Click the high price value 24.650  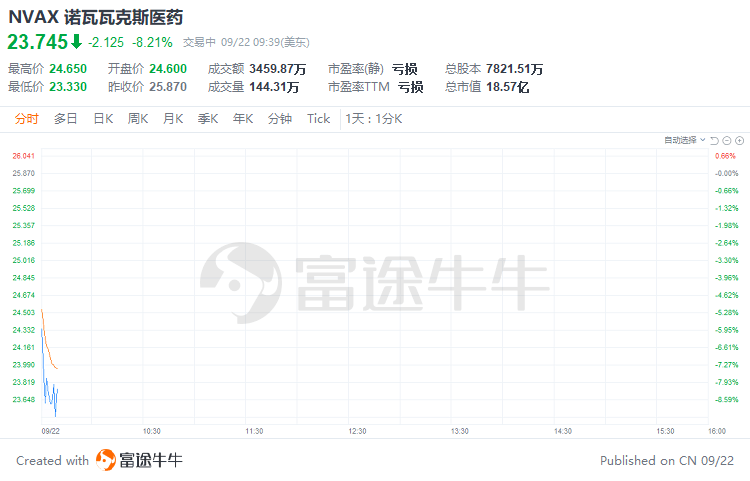coord(68,69)
